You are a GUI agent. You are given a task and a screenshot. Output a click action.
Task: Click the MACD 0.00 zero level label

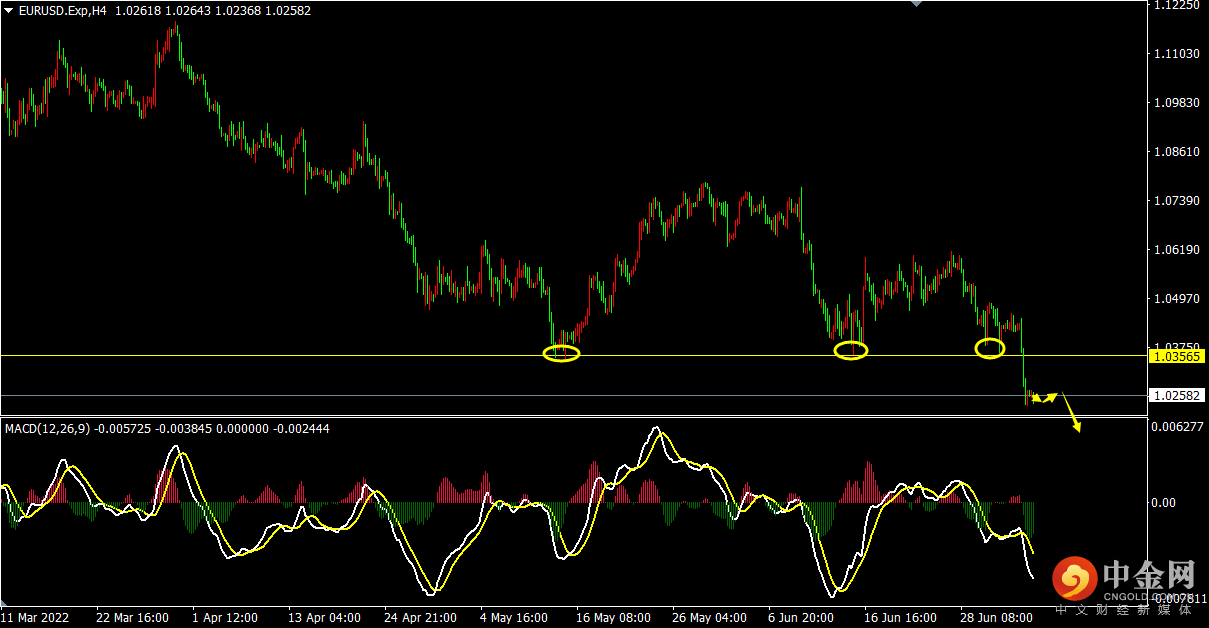pos(1163,502)
